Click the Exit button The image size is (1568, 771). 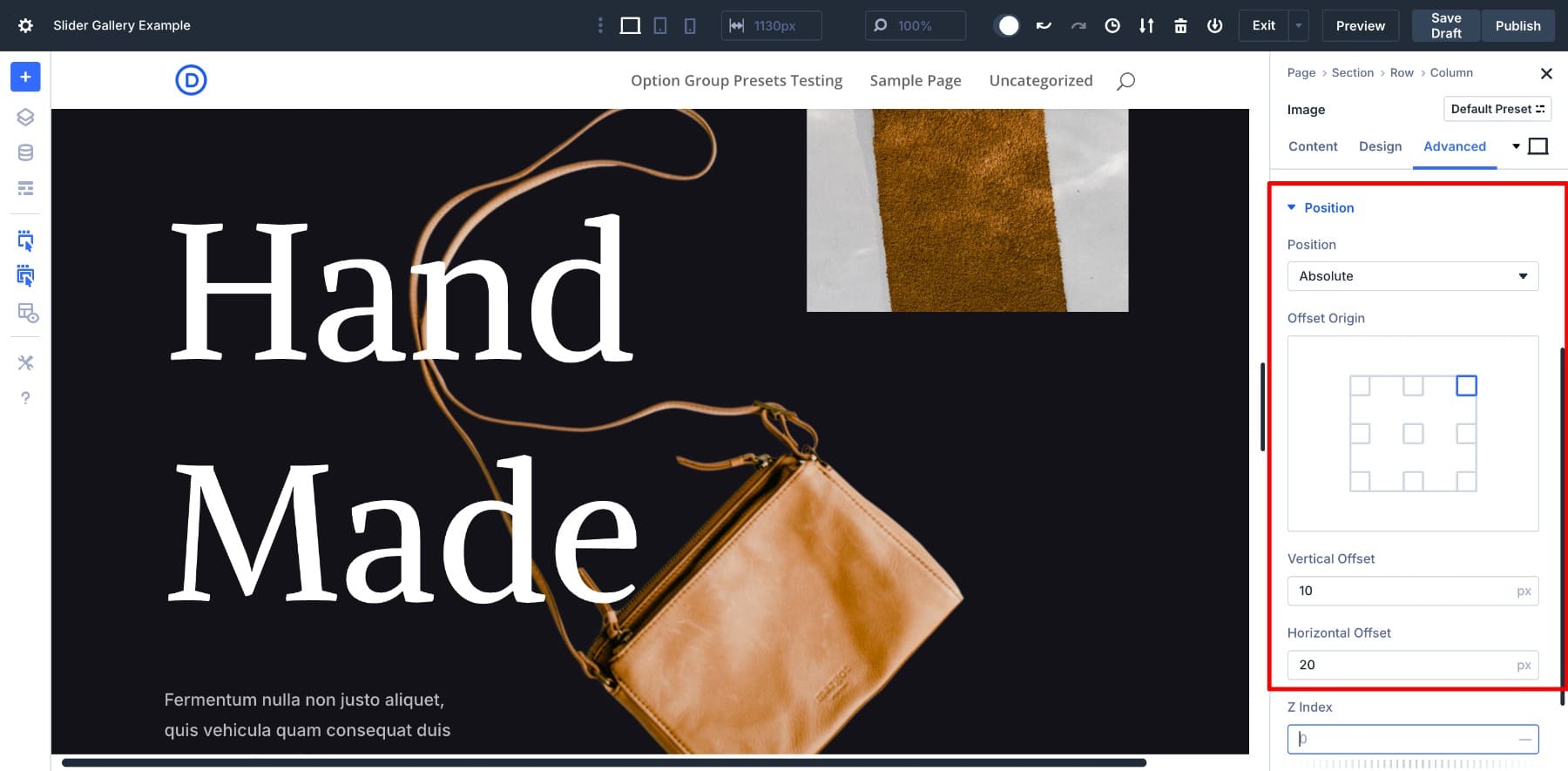tap(1264, 25)
